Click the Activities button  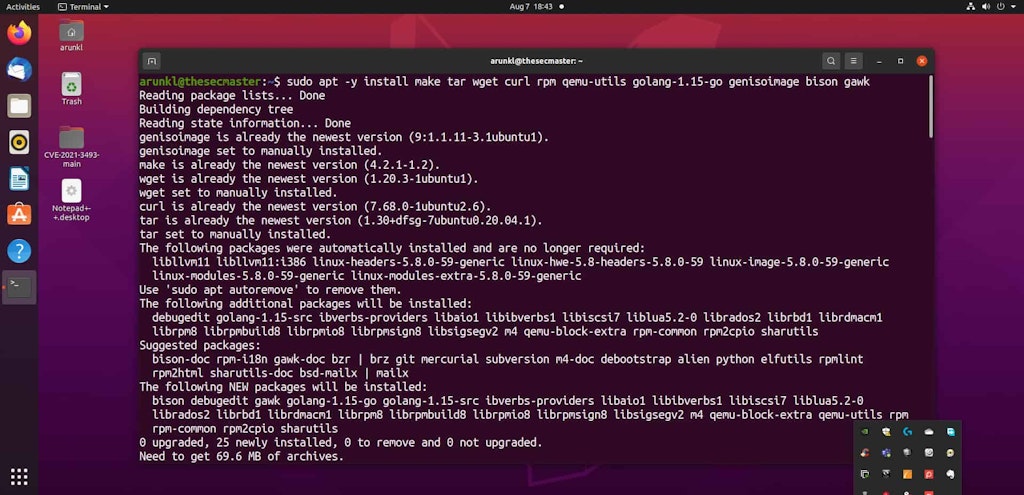click(x=23, y=7)
